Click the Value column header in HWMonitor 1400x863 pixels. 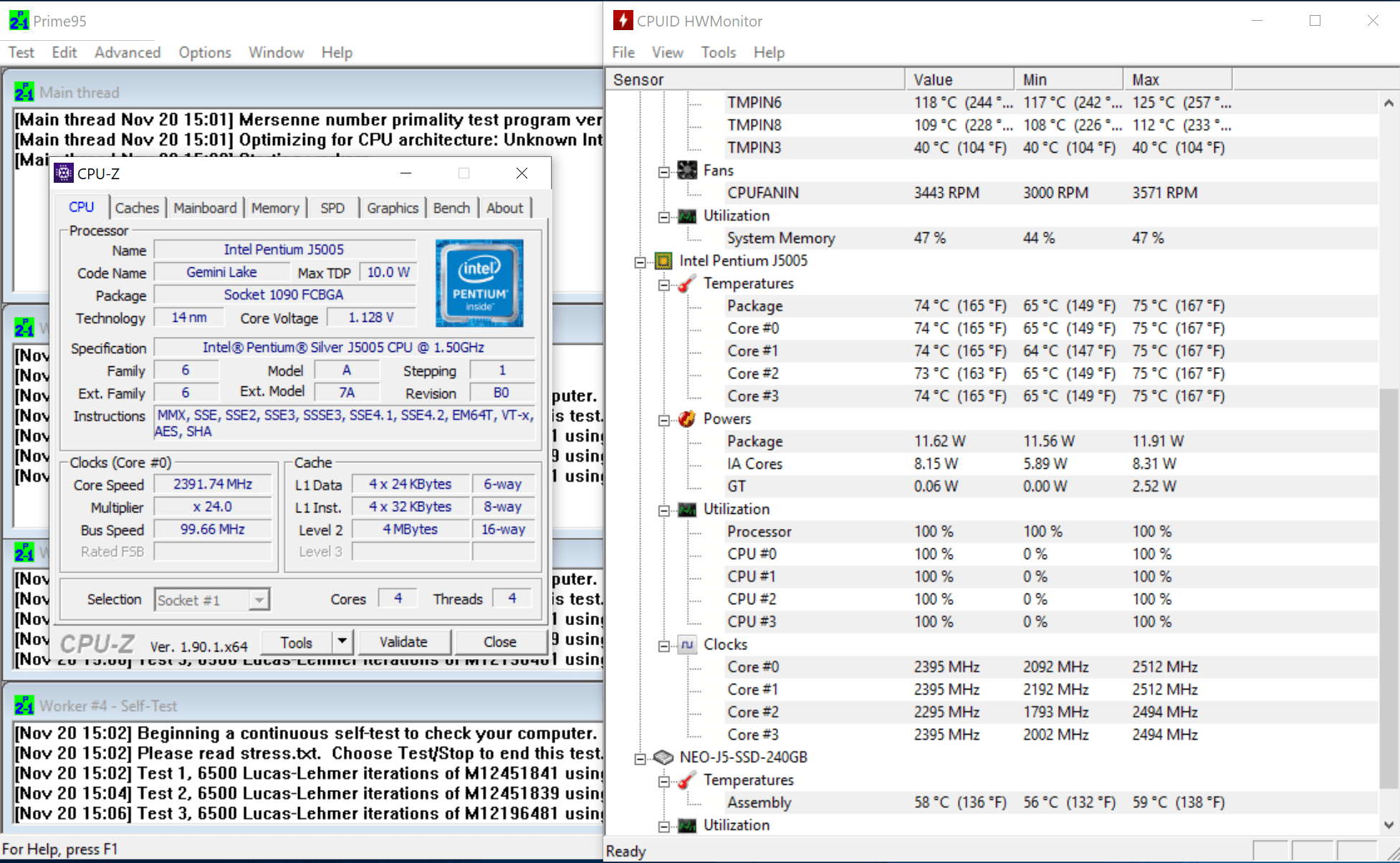pyautogui.click(x=960, y=80)
